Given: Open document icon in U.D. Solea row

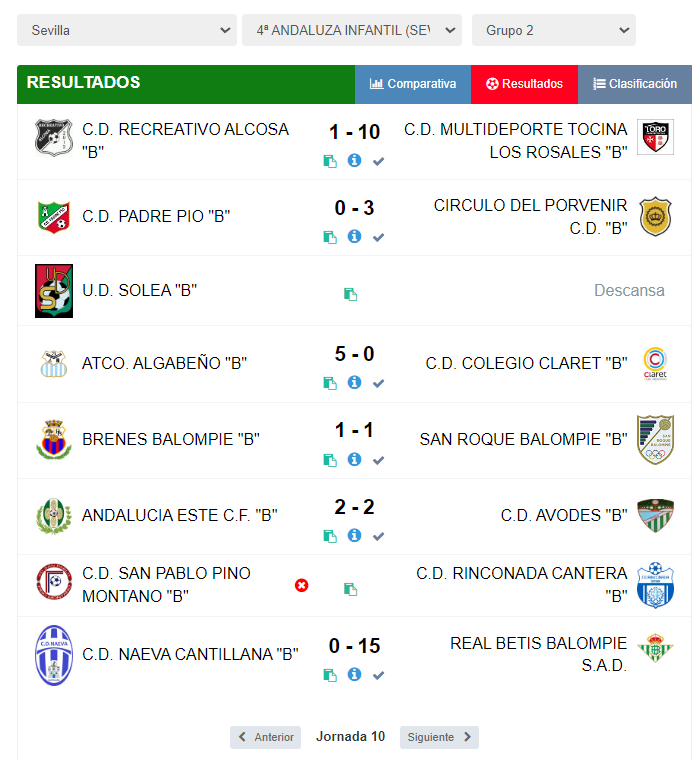Looking at the screenshot, I should [350, 294].
